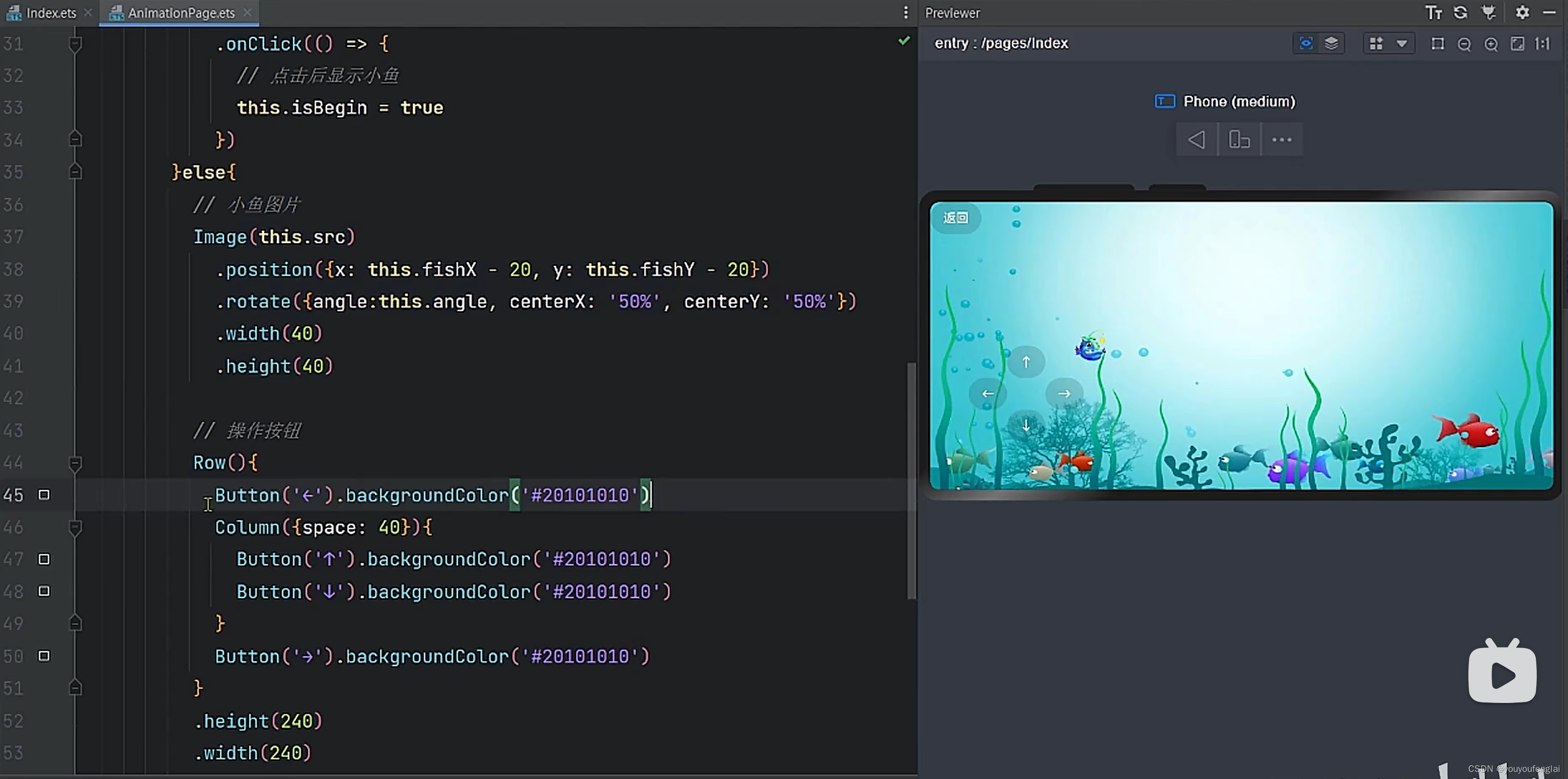Click the left arrow button in preview

click(987, 394)
